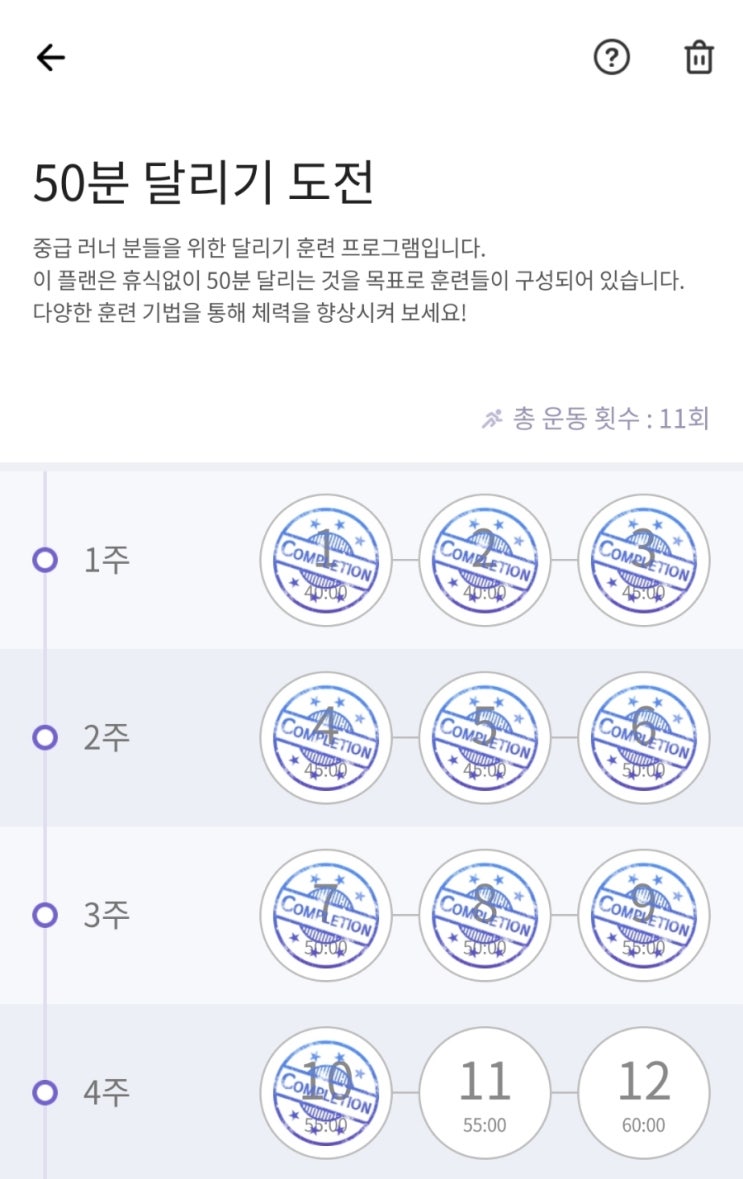Image resolution: width=743 pixels, height=1179 pixels.
Task: Open completed workout 10 stamp
Action: pyautogui.click(x=325, y=1092)
